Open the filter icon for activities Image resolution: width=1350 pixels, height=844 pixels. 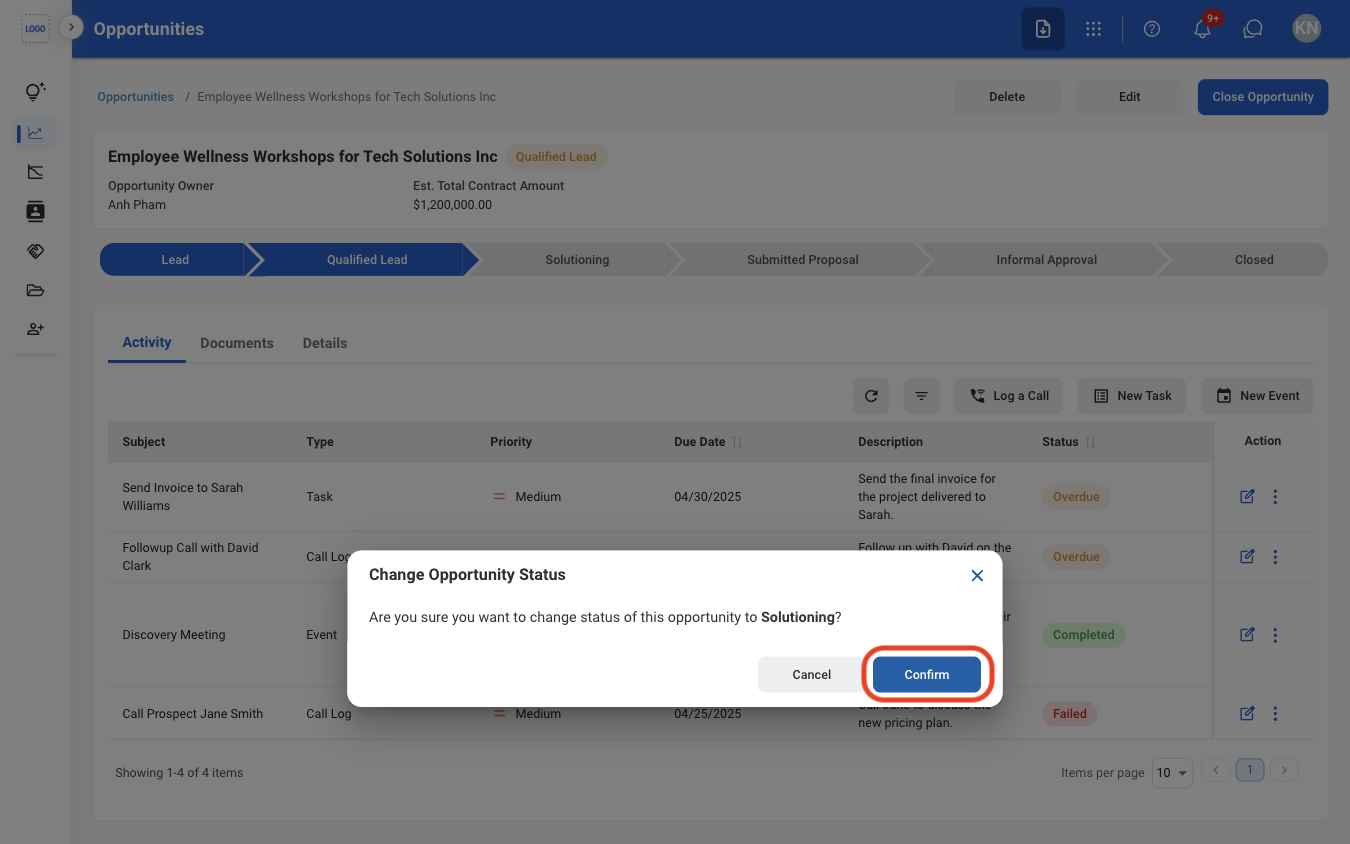tap(921, 396)
